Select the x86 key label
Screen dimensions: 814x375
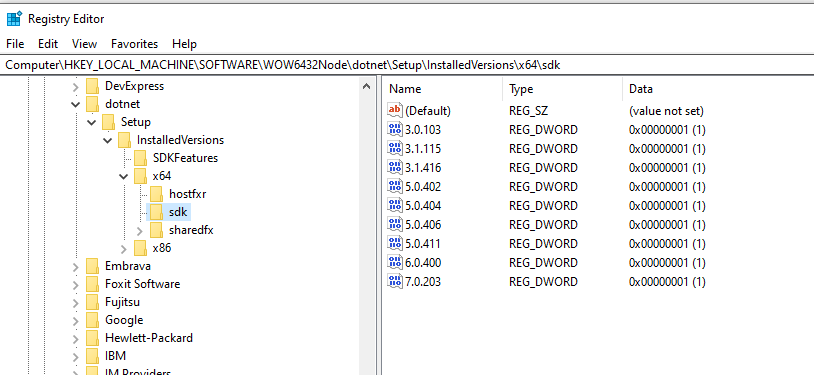pos(162,248)
